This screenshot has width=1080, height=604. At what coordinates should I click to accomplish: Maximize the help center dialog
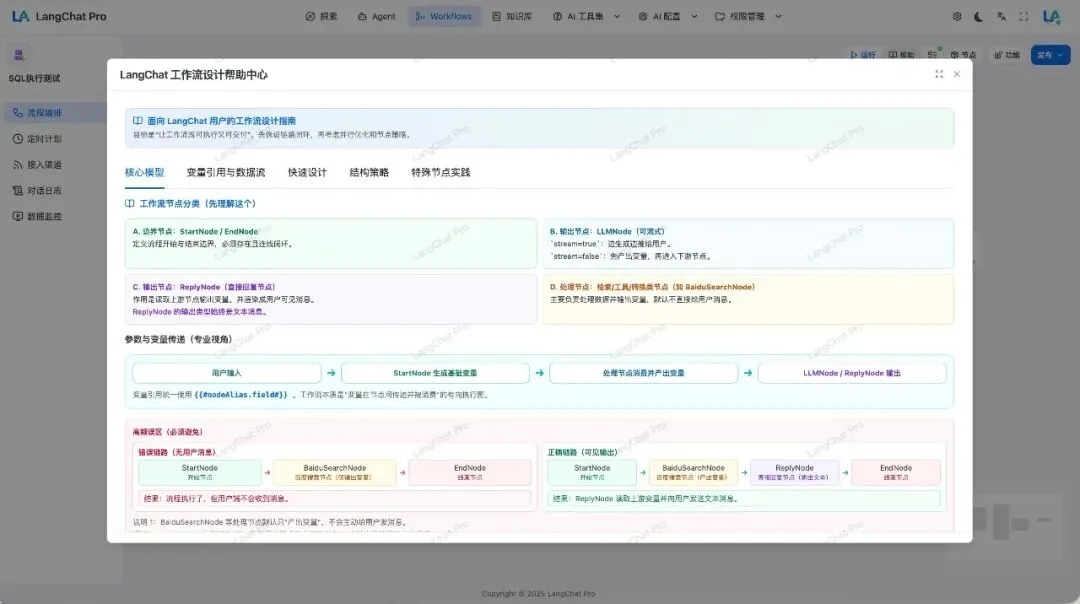(x=939, y=74)
